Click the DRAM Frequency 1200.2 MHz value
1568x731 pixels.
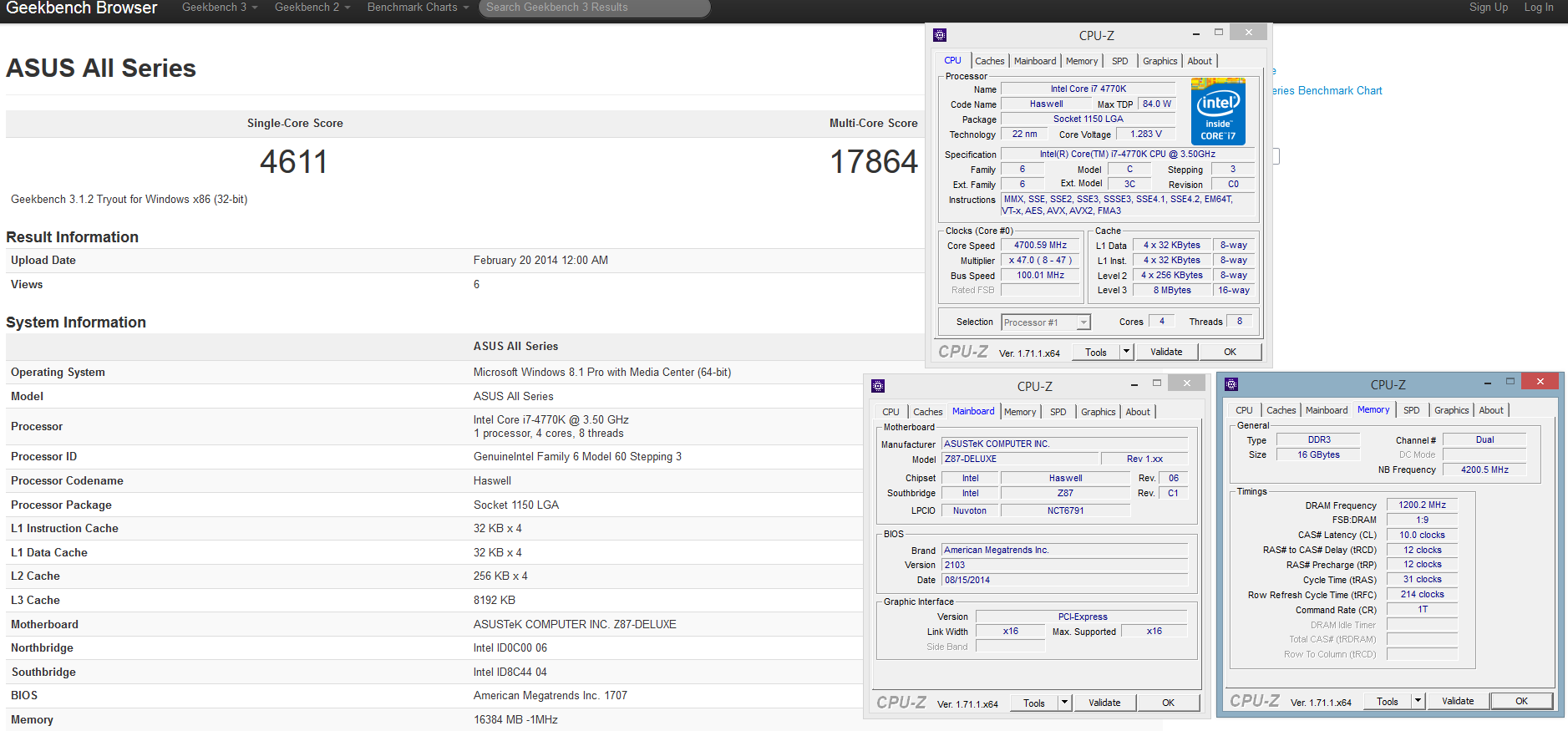pyautogui.click(x=1423, y=505)
